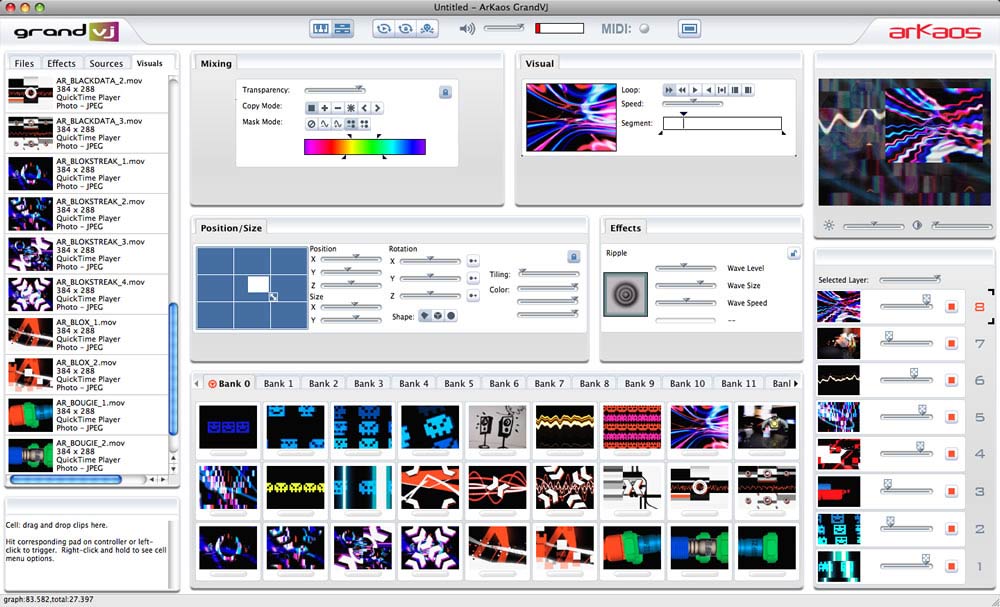Select AR_BLOKSTREAK_3.mov in Visuals list

tap(88, 254)
